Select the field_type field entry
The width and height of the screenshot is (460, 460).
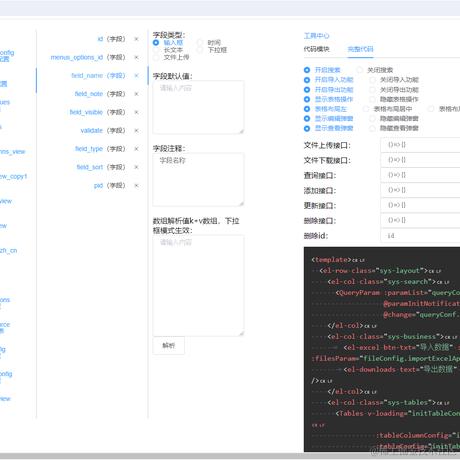coord(100,149)
